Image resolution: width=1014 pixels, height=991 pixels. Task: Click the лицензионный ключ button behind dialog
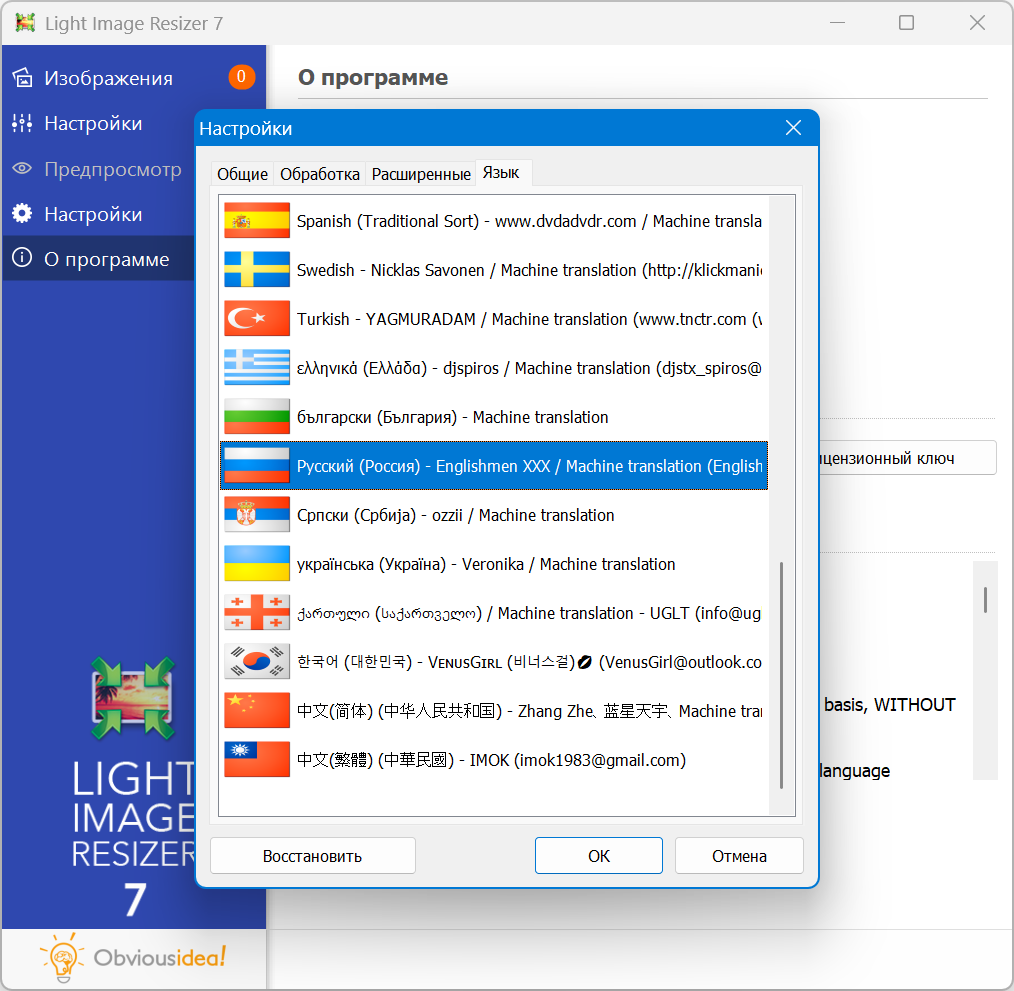pyautogui.click(x=908, y=458)
